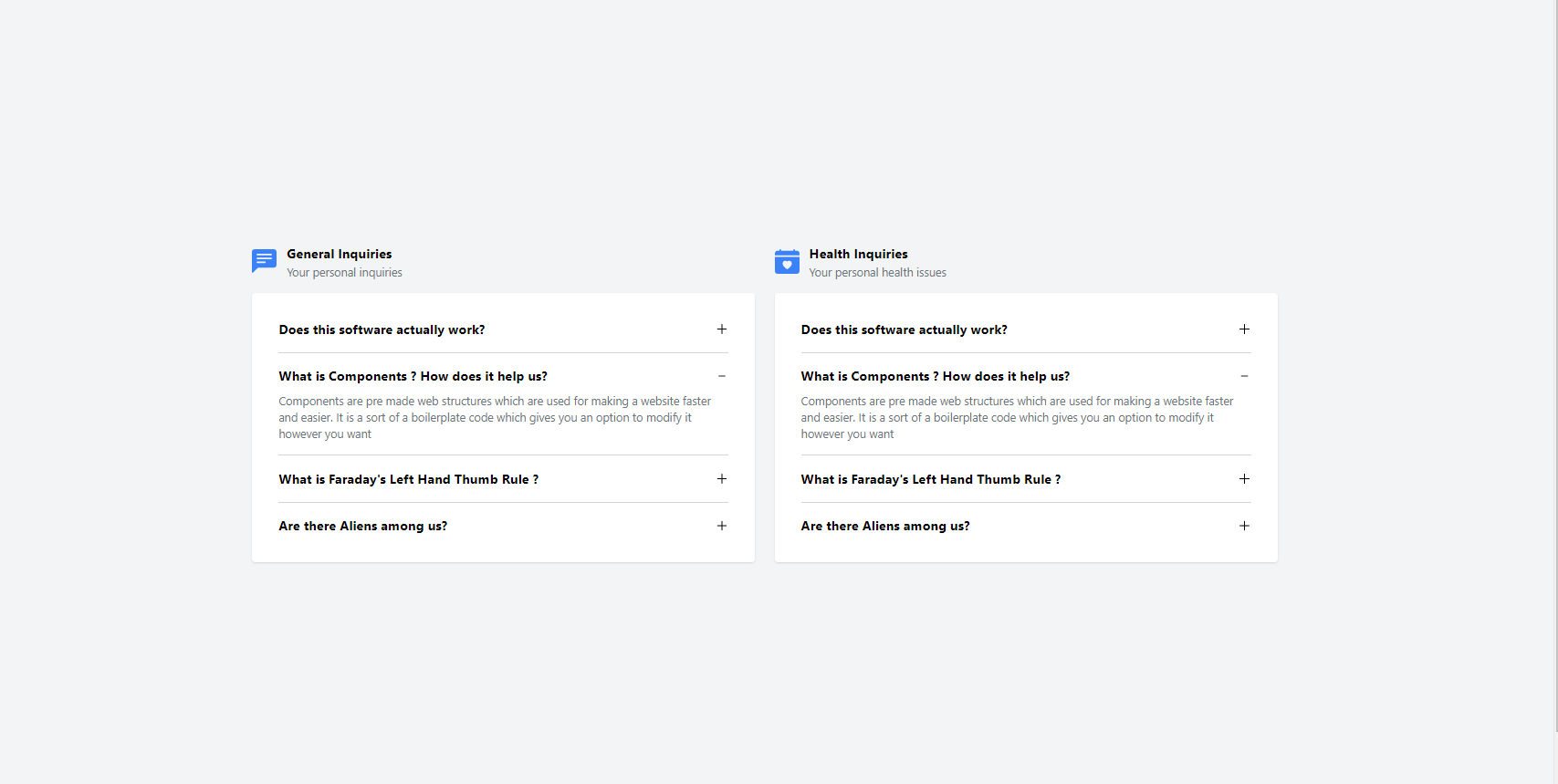1558x784 pixels.
Task: Click the plus icon for 'Does this software actually work?' under General Inquiries
Action: pyautogui.click(x=721, y=329)
